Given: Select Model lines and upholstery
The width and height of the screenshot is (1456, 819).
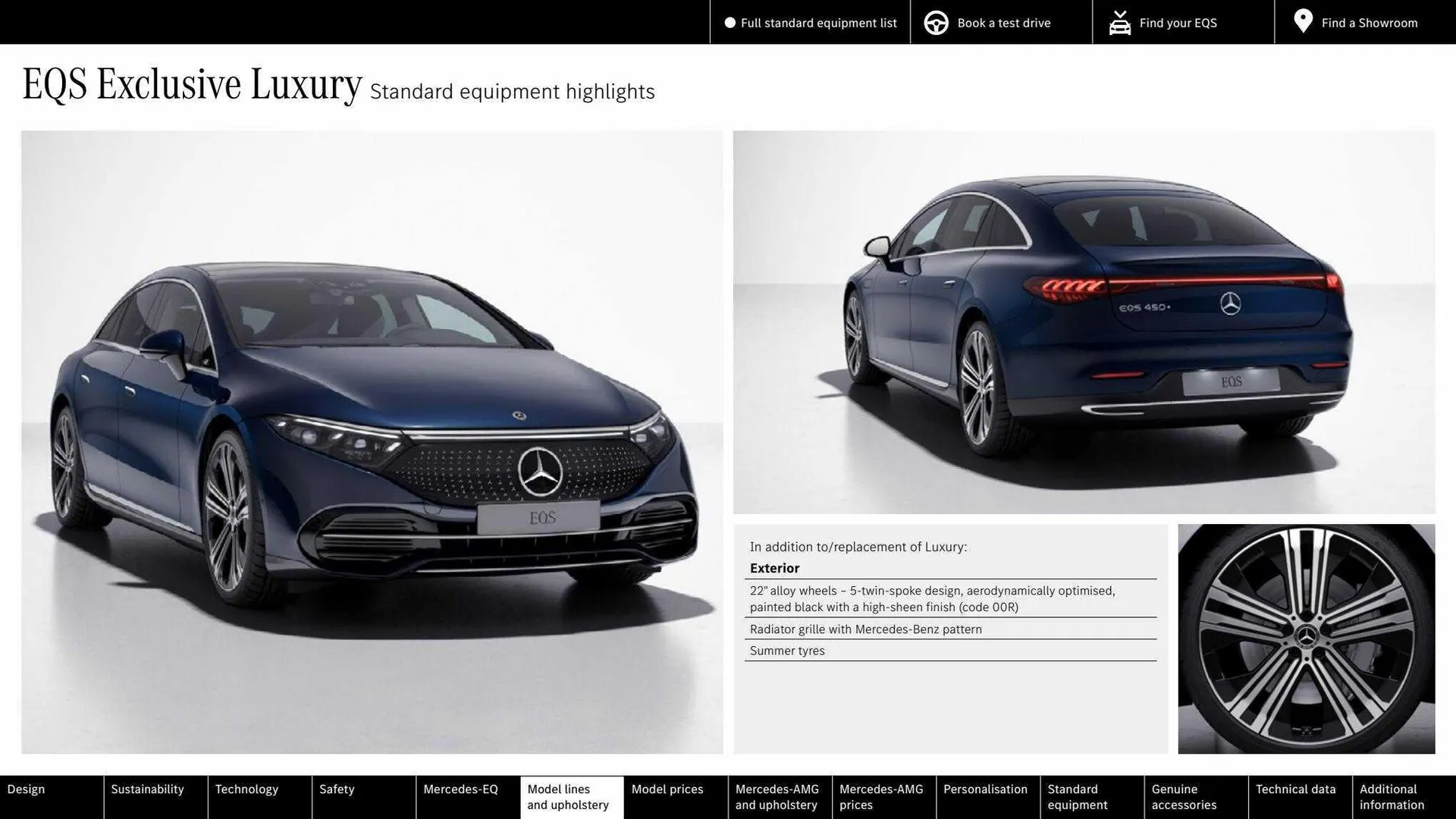Looking at the screenshot, I should pos(570,796).
